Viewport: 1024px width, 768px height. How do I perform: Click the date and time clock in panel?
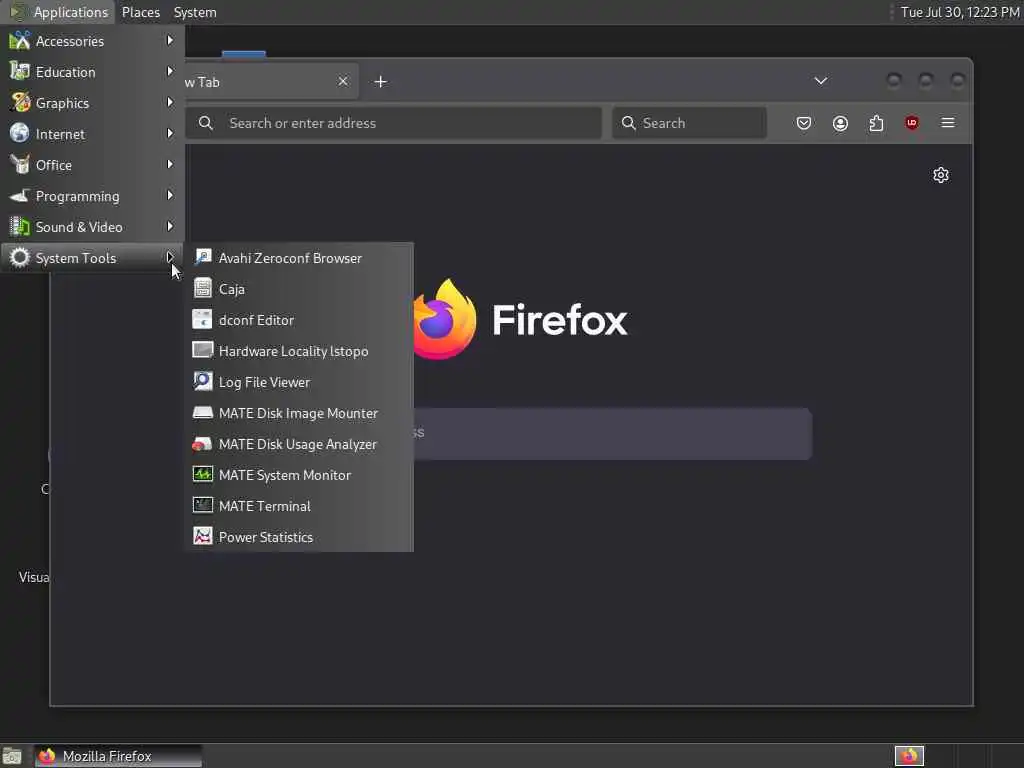[x=959, y=12]
